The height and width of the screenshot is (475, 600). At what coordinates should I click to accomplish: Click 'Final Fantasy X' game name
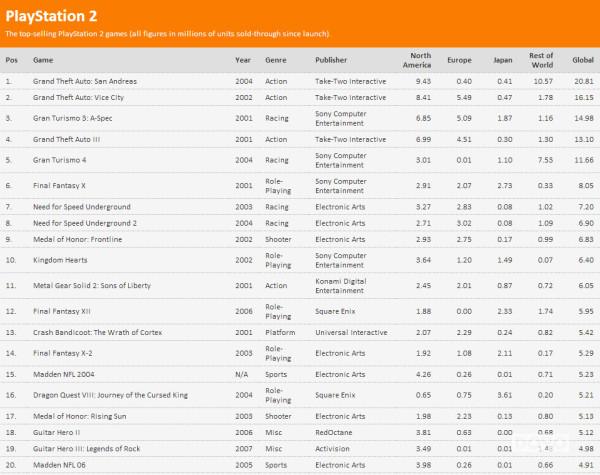click(59, 186)
